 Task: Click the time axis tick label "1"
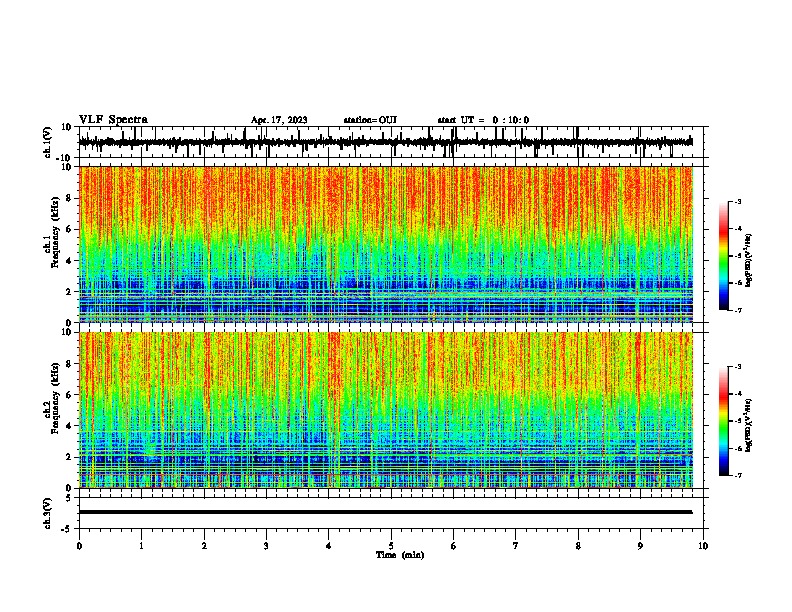pyautogui.click(x=141, y=546)
